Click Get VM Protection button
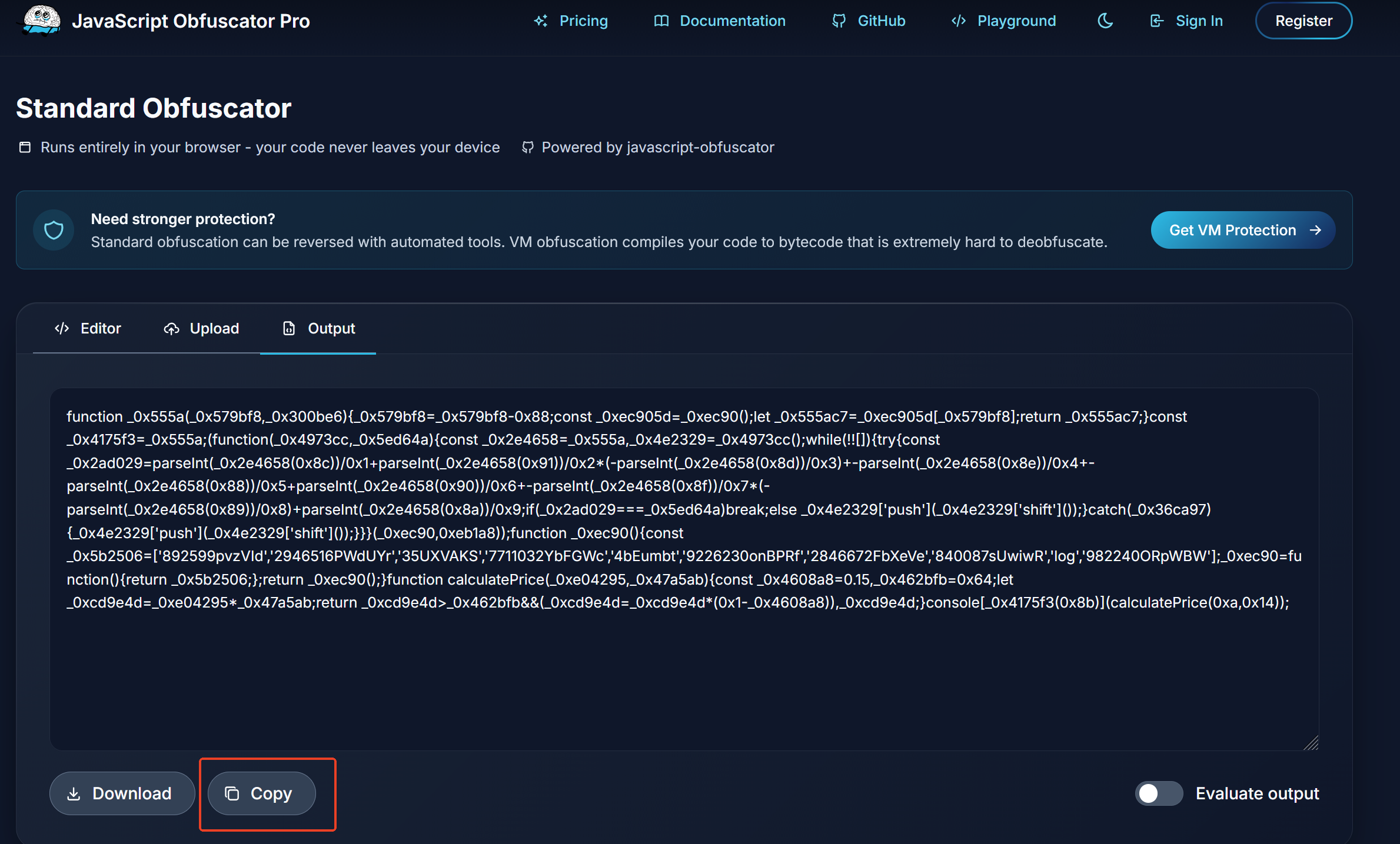 click(1242, 230)
